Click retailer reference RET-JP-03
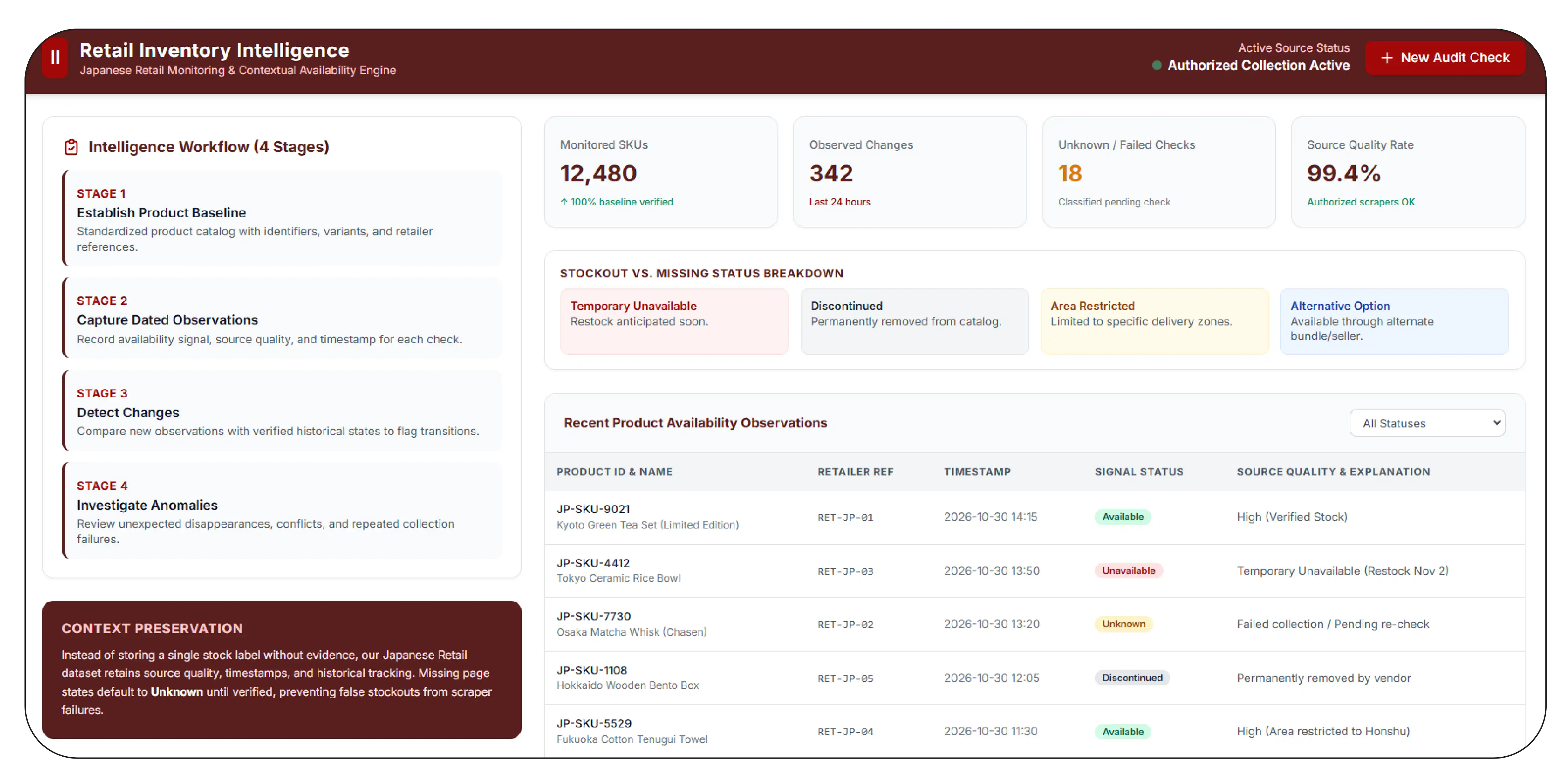This screenshot has height=778, width=1568. click(845, 572)
